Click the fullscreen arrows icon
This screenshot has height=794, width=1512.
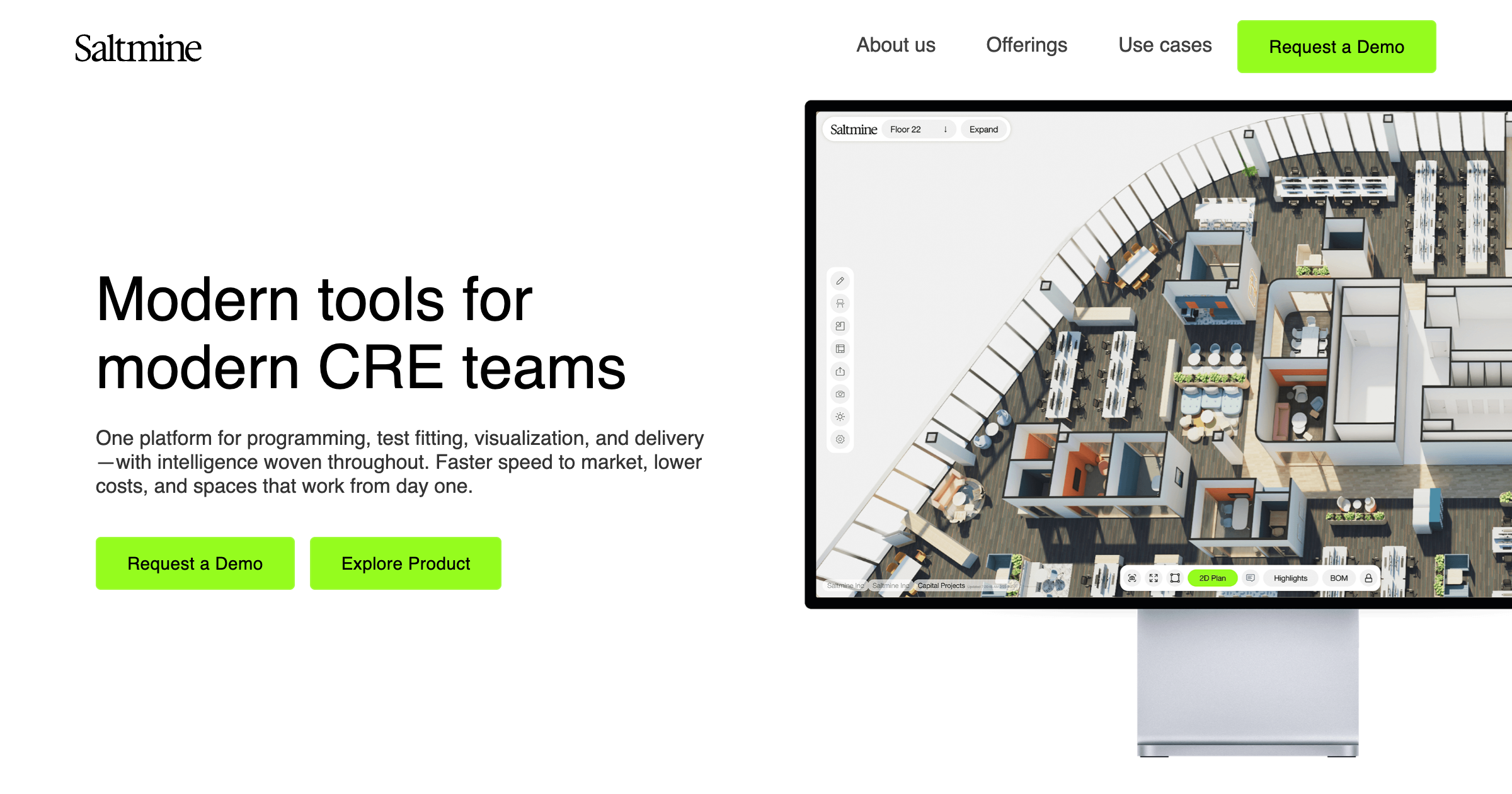pos(1154,578)
